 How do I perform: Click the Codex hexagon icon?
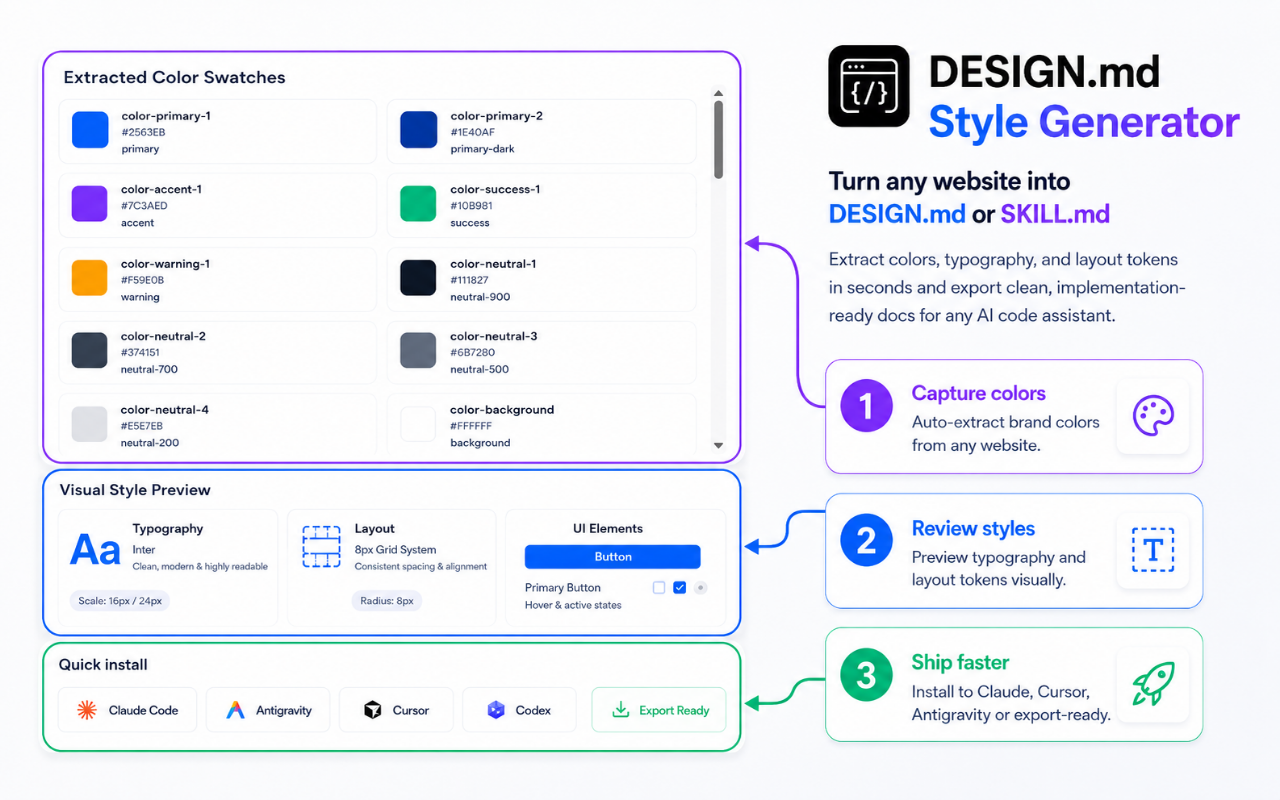click(x=496, y=710)
